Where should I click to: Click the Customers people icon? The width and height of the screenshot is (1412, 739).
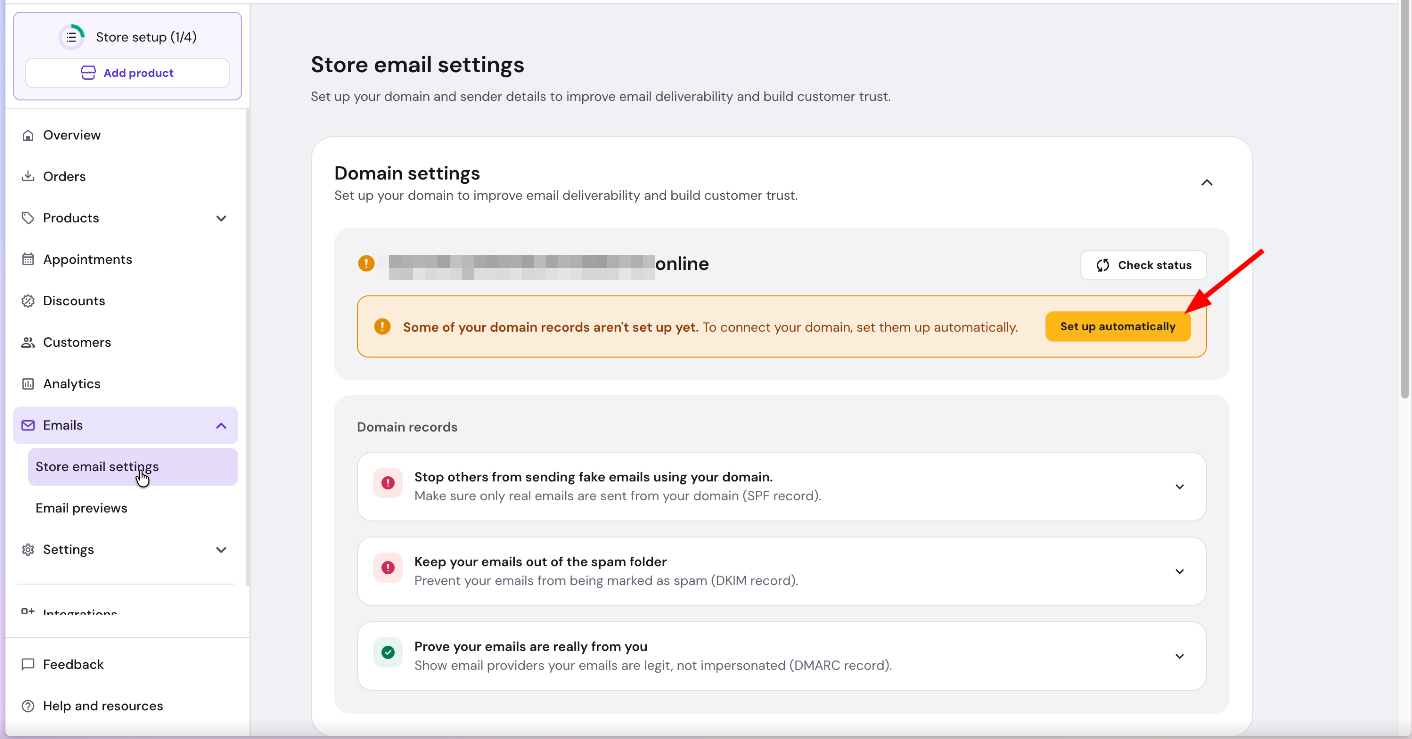coord(28,343)
